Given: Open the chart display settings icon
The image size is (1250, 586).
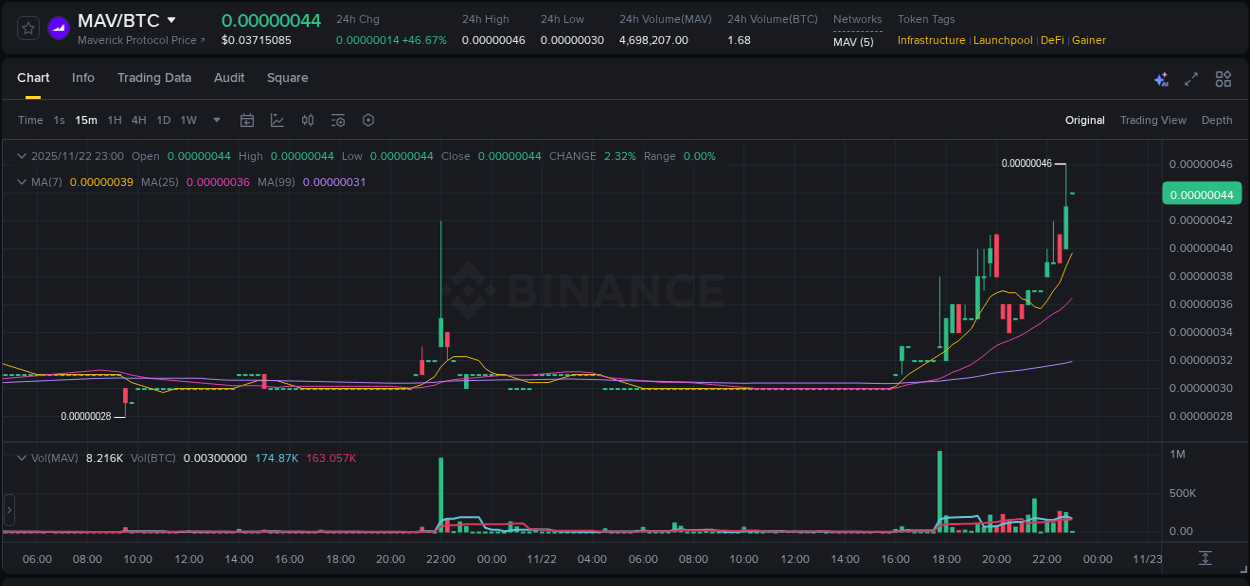Looking at the screenshot, I should coord(338,120).
